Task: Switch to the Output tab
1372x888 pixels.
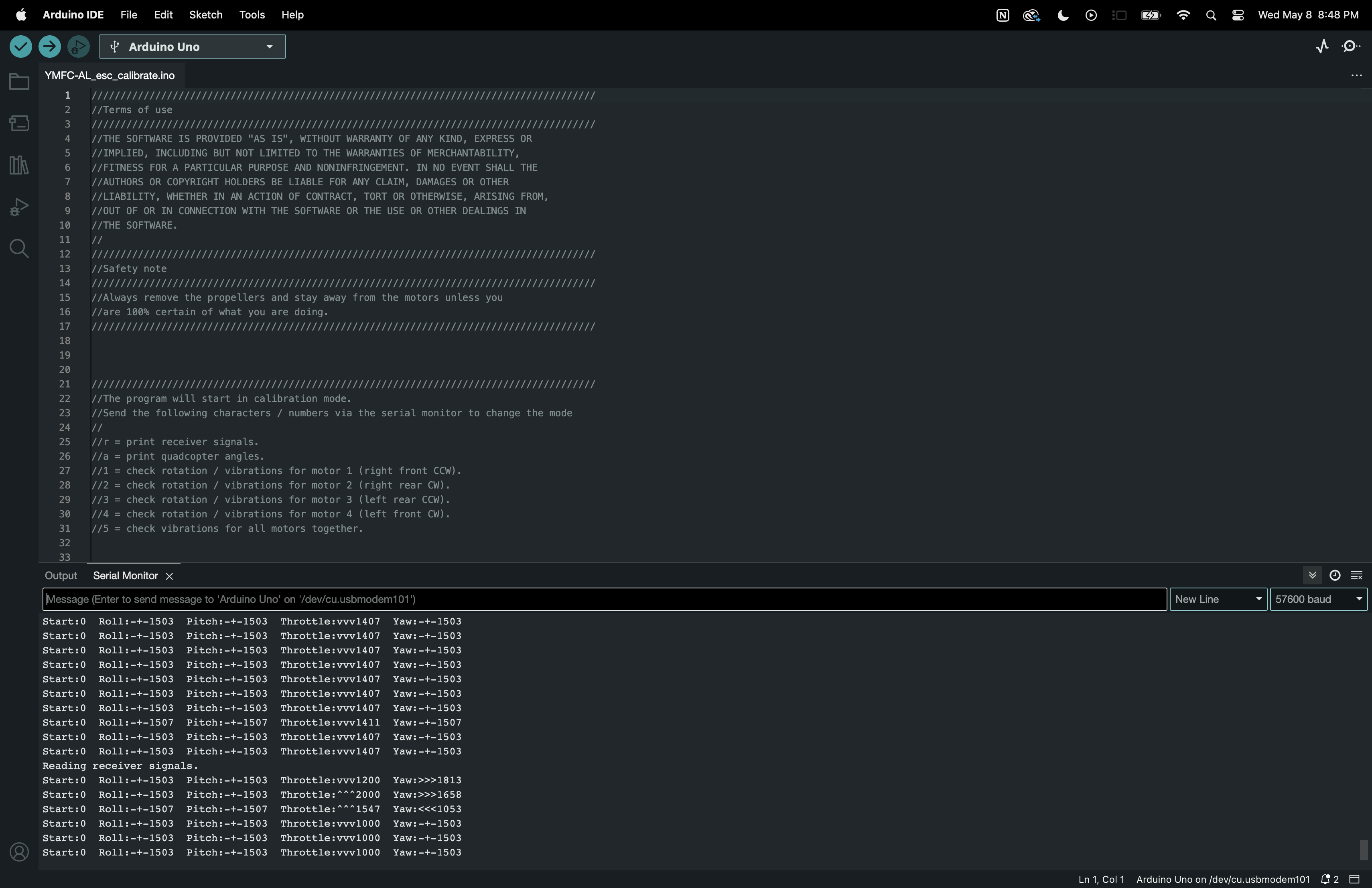Action: (61, 576)
